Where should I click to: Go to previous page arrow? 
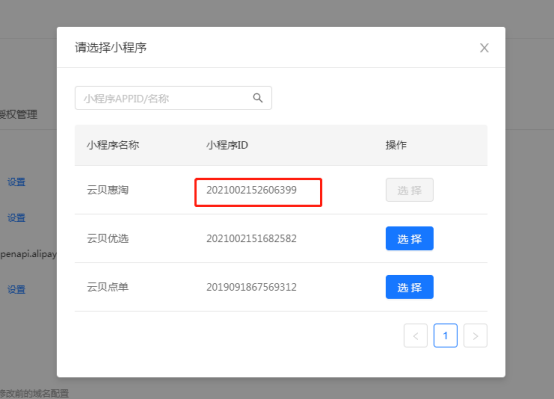(416, 335)
